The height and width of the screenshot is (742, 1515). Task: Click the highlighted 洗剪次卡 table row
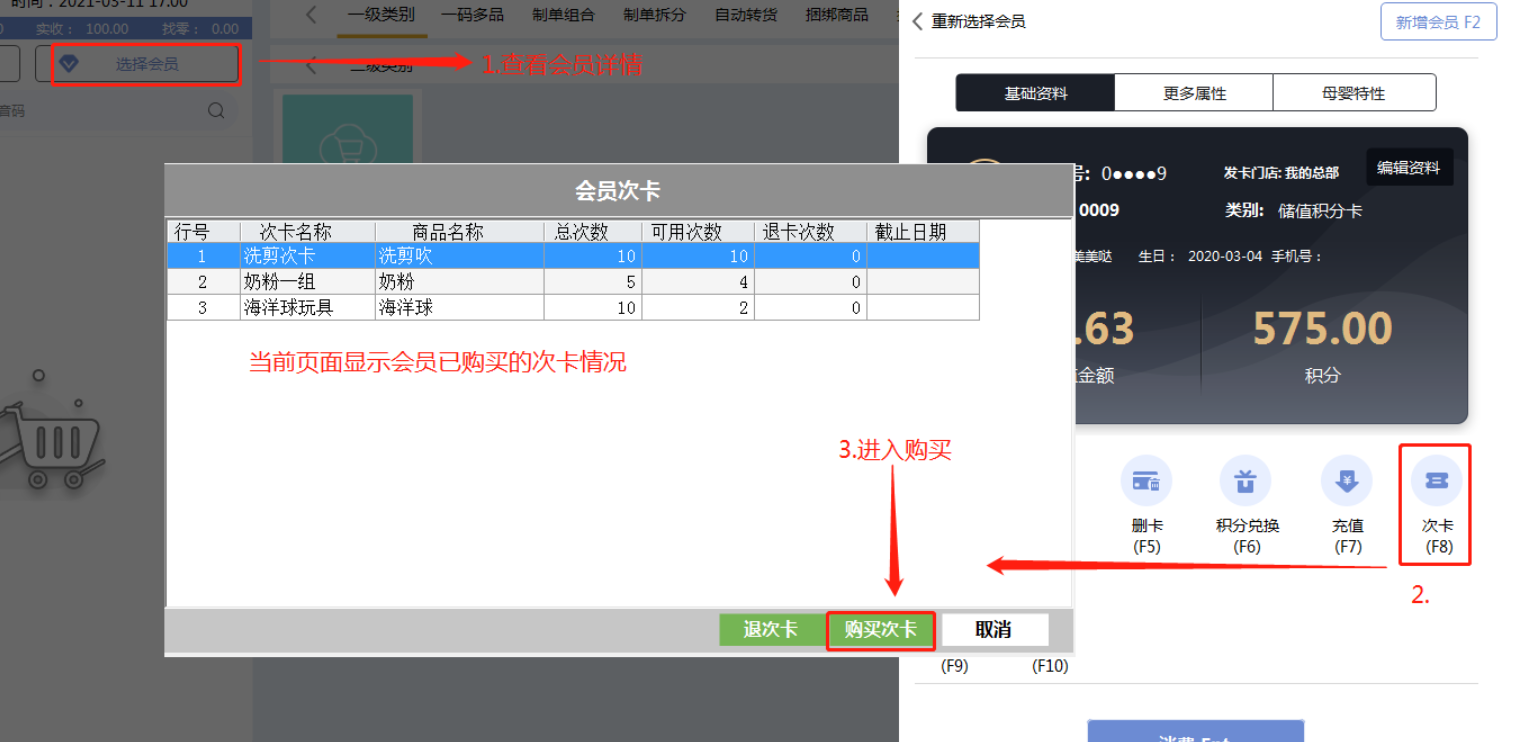pos(400,256)
